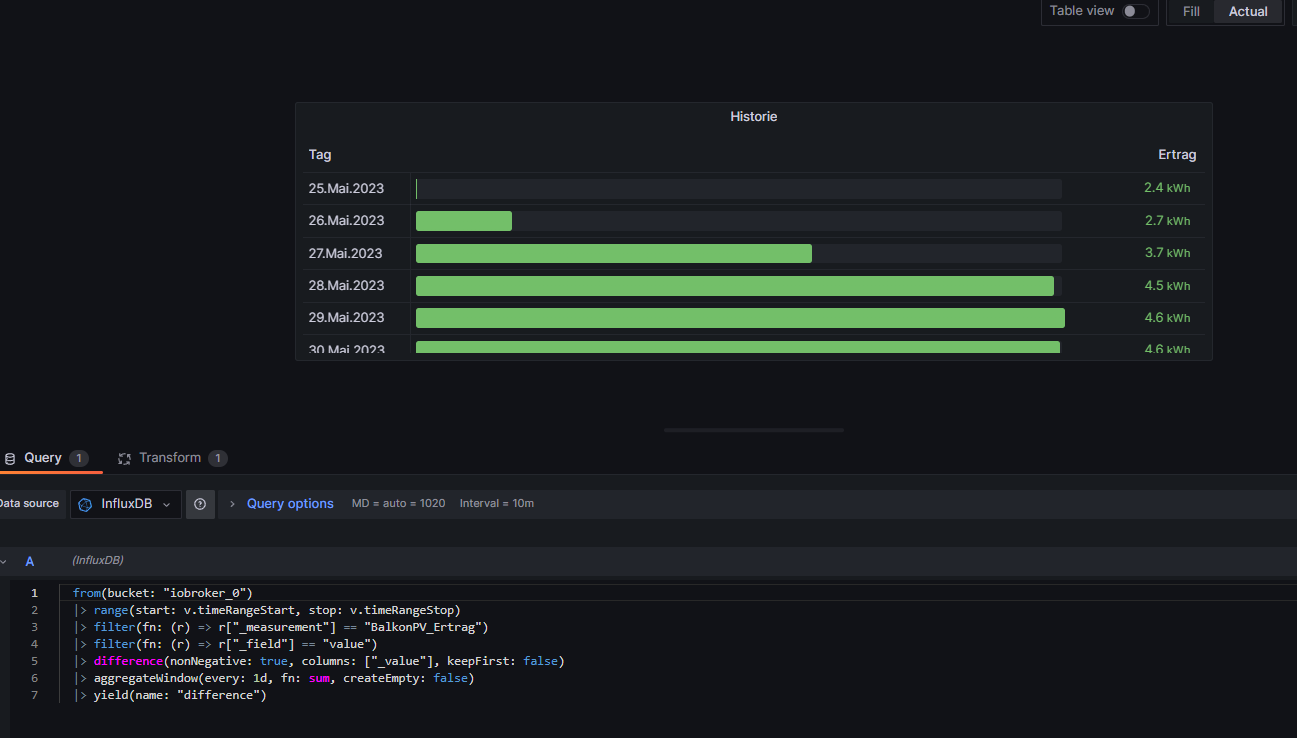The image size is (1297, 738).
Task: Click the range(start) code line
Action: click(x=267, y=610)
